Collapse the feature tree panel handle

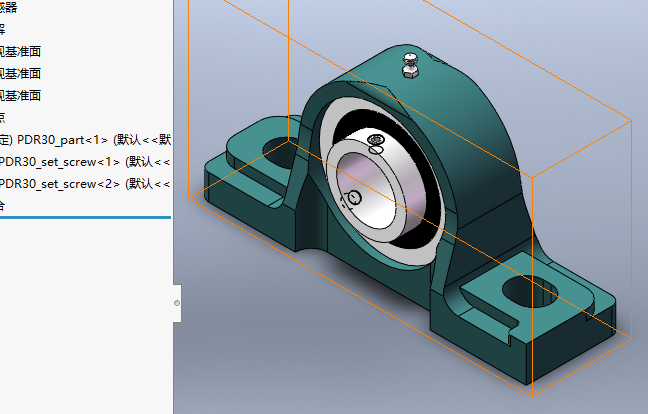tap(177, 303)
